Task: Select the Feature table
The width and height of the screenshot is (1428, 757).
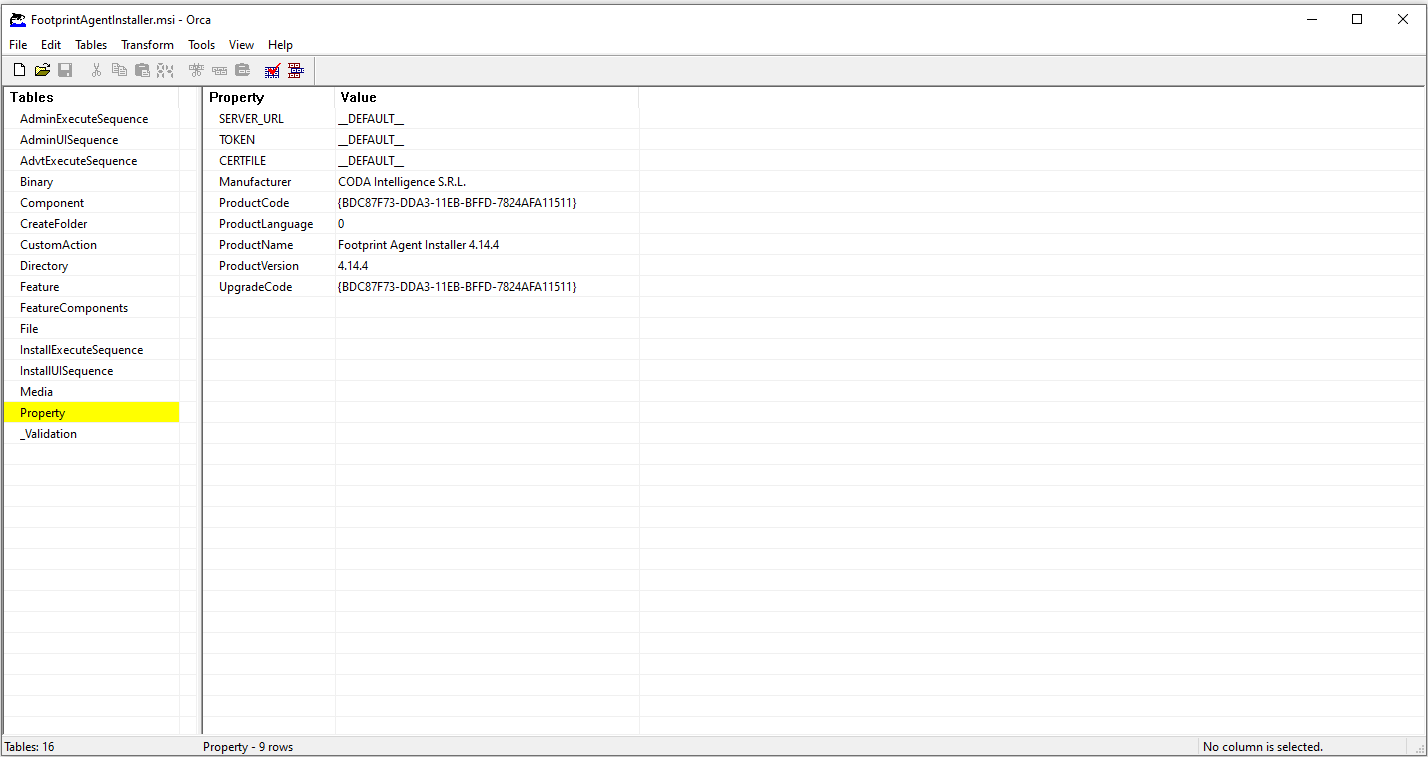Action: (x=92, y=287)
